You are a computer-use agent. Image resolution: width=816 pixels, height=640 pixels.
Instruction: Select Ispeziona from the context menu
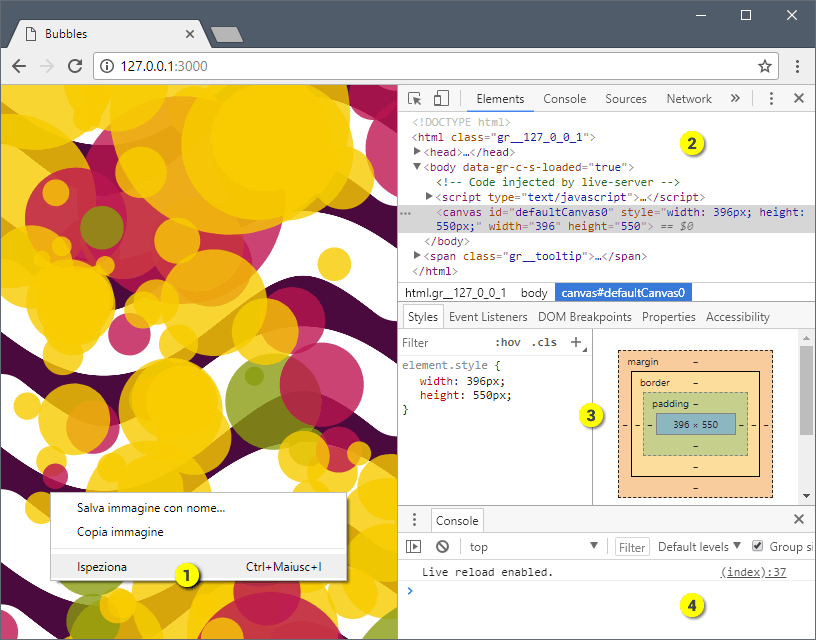[x=102, y=566]
